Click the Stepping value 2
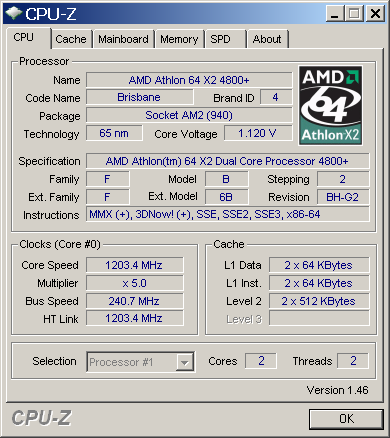This screenshot has width=390, height=438. 343,179
